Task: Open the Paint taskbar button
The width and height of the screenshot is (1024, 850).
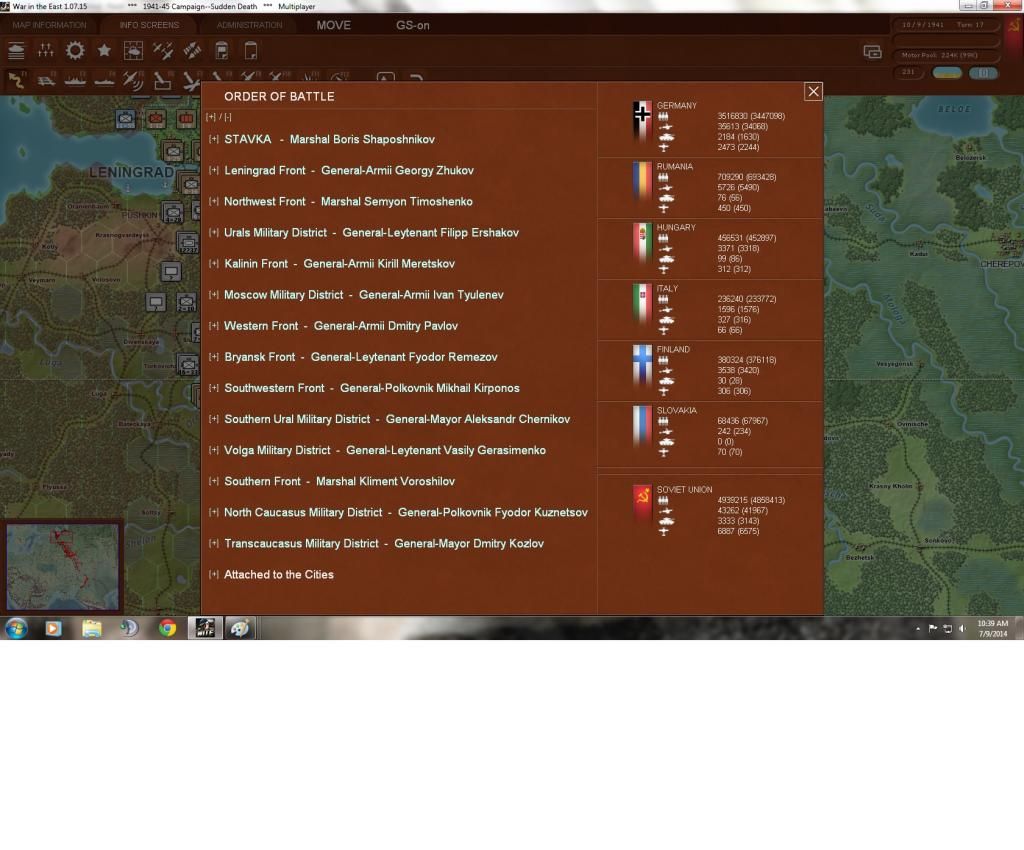Action: (240, 628)
